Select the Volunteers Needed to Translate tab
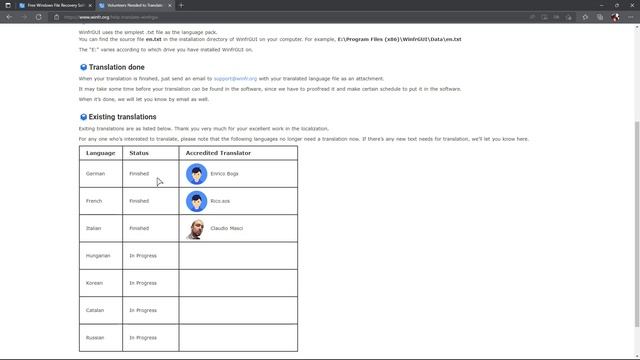Screen dimensions: 640x360 coord(135,5)
